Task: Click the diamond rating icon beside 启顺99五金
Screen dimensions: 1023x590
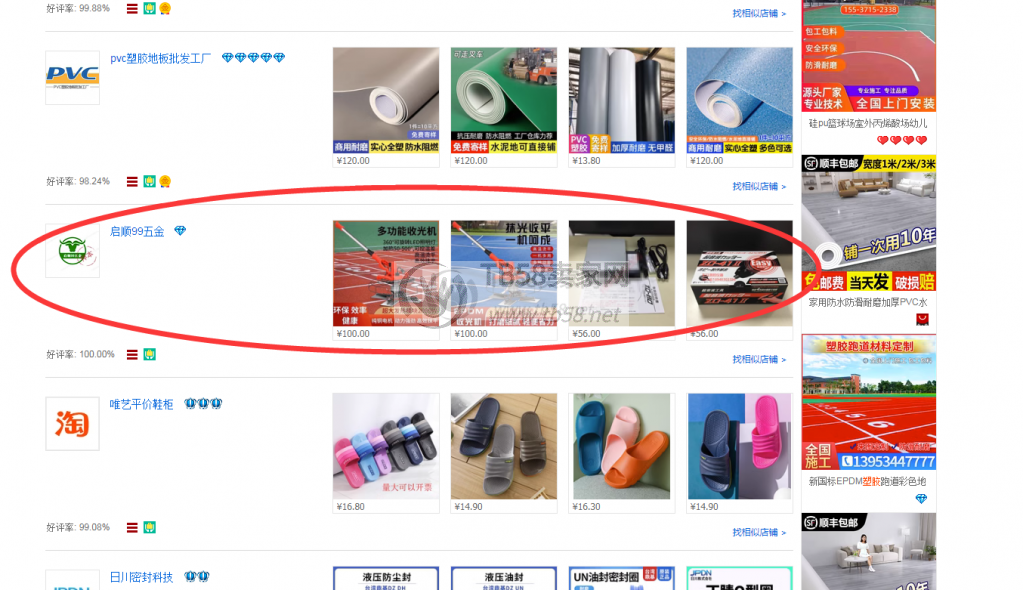Action: point(180,230)
